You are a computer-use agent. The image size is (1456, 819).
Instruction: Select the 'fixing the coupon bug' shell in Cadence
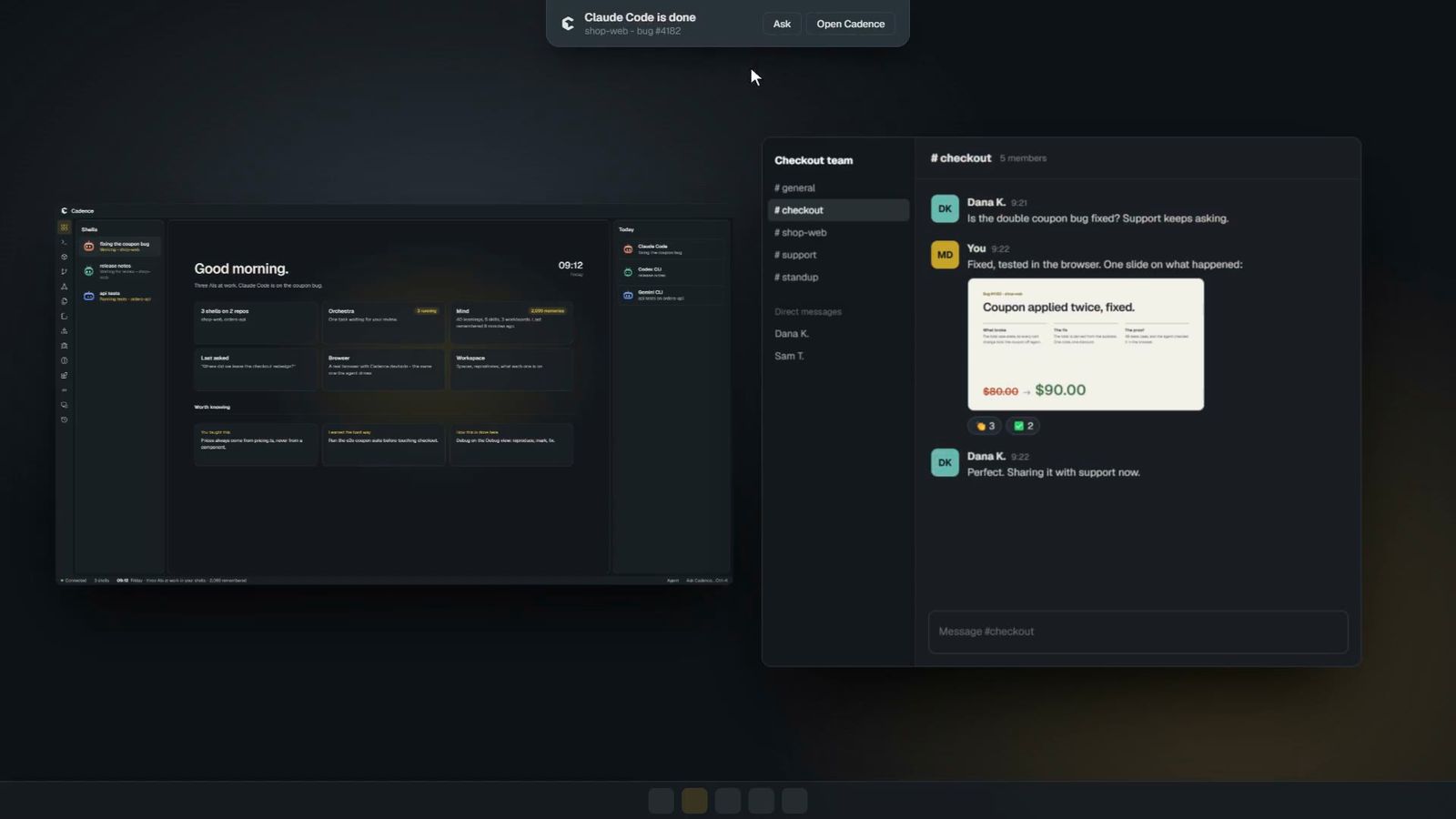coord(119,246)
